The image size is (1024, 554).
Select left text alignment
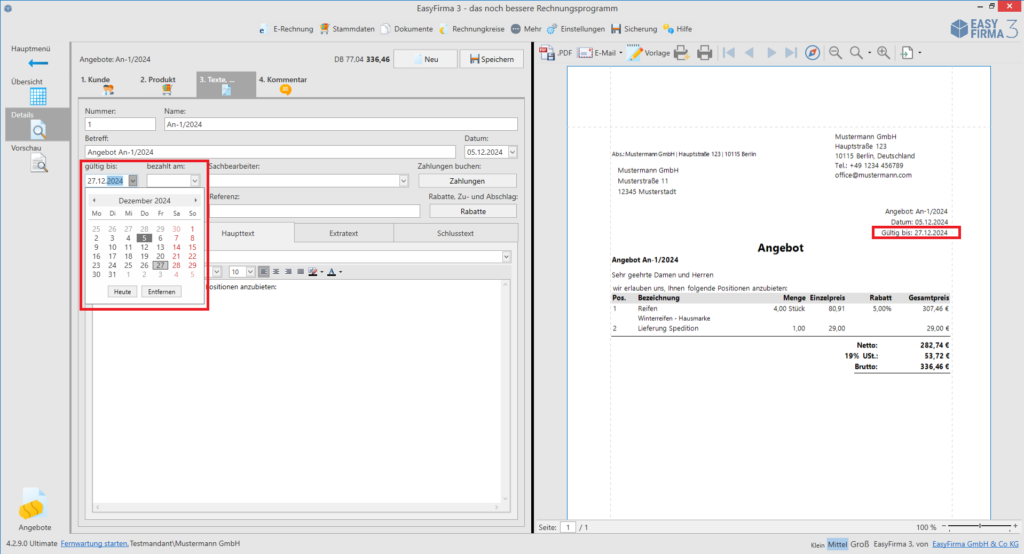[263, 272]
